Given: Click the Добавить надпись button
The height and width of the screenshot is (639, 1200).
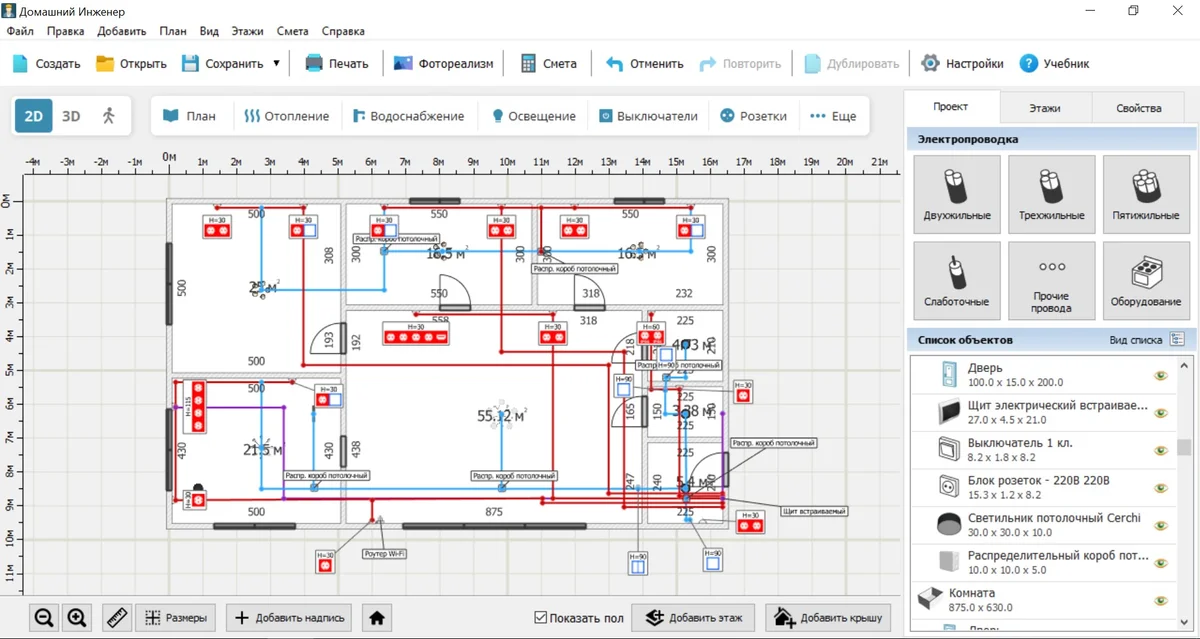Looking at the screenshot, I should 290,618.
